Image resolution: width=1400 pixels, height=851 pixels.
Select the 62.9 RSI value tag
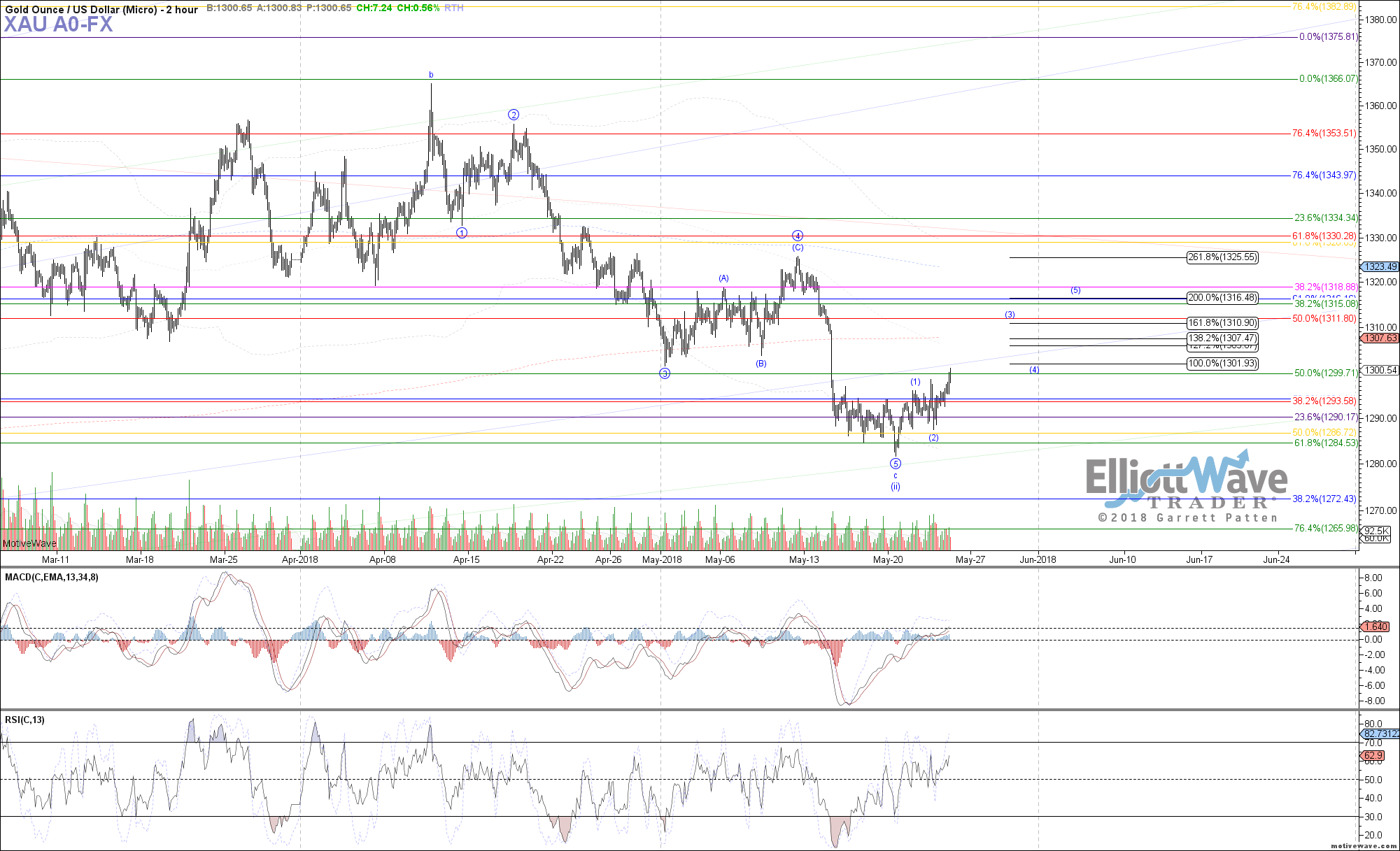pyautogui.click(x=1373, y=755)
